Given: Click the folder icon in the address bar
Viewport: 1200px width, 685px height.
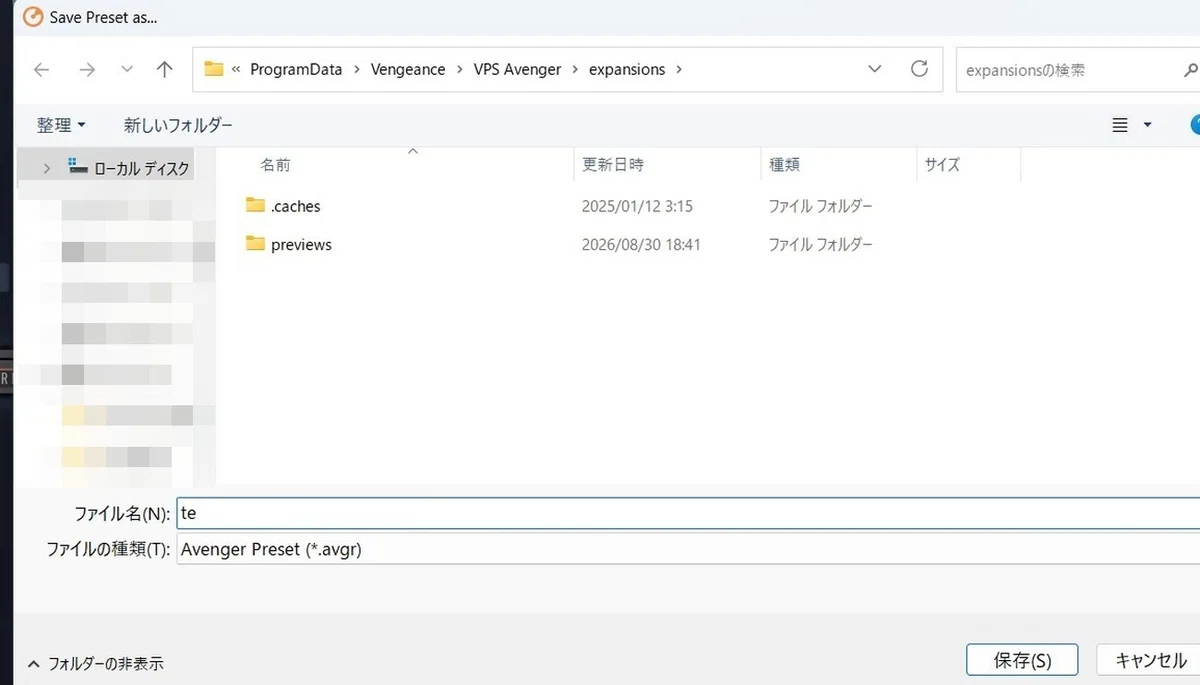Looking at the screenshot, I should (213, 69).
